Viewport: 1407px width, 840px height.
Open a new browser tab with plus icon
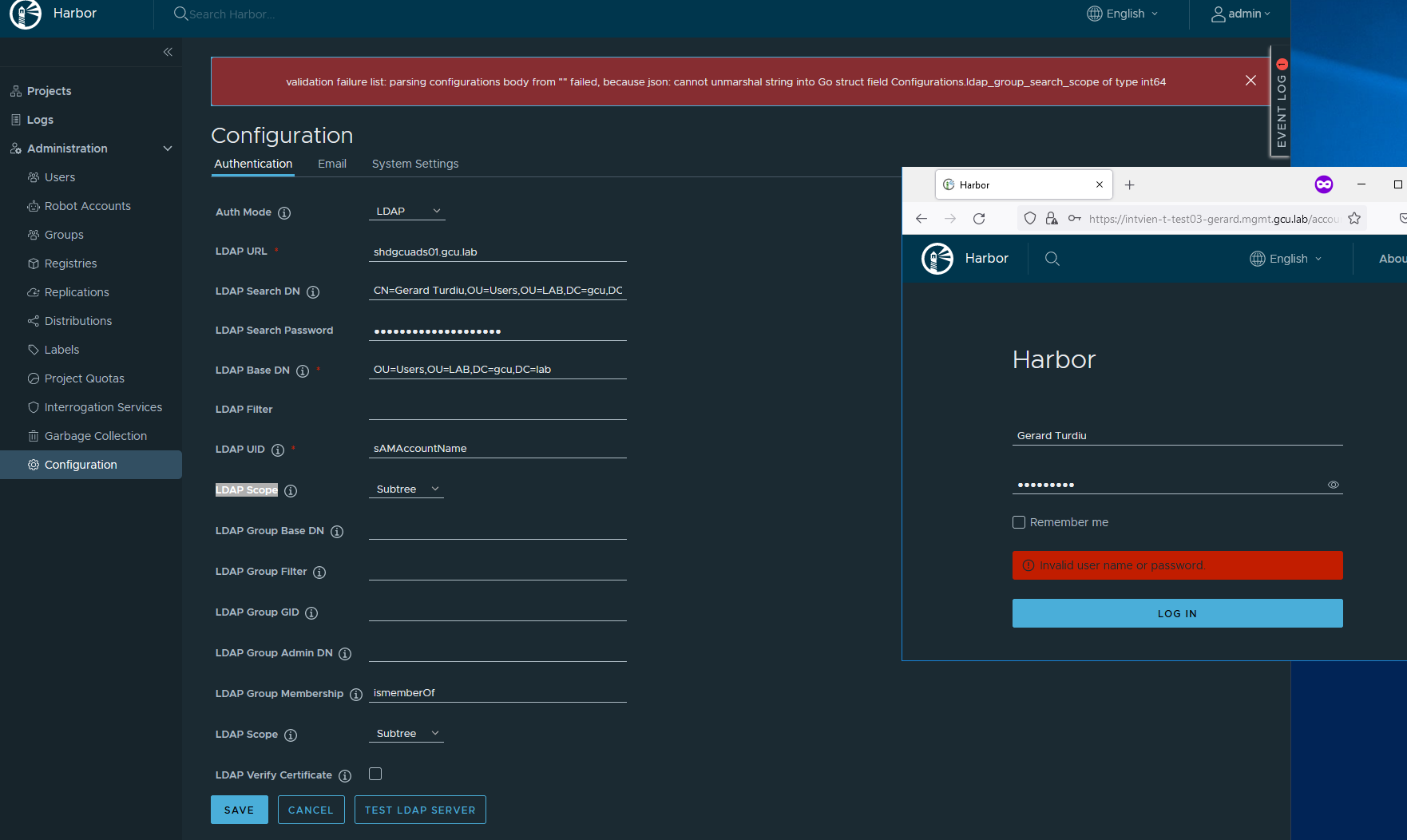click(1129, 185)
